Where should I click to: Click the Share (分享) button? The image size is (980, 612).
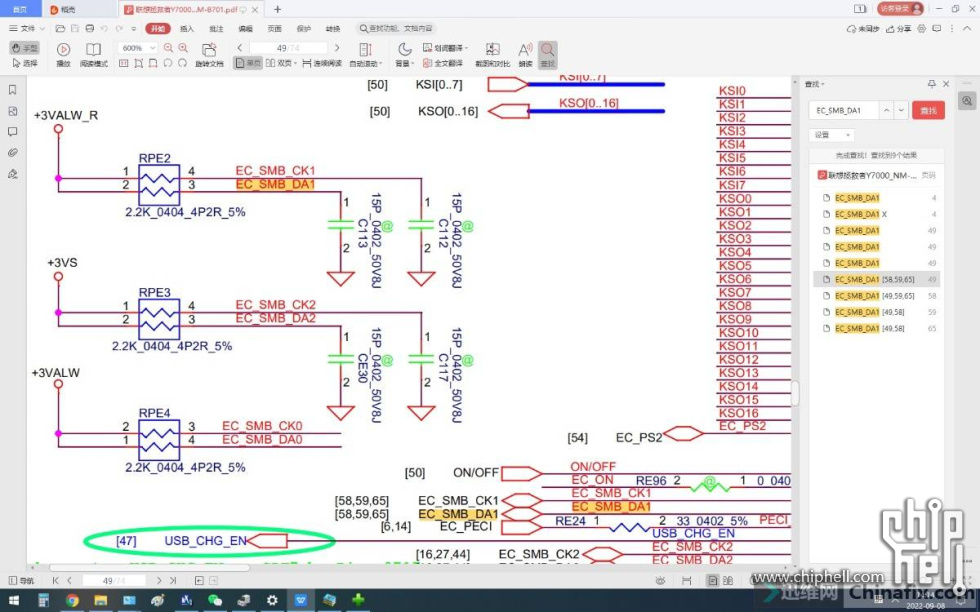click(x=898, y=28)
